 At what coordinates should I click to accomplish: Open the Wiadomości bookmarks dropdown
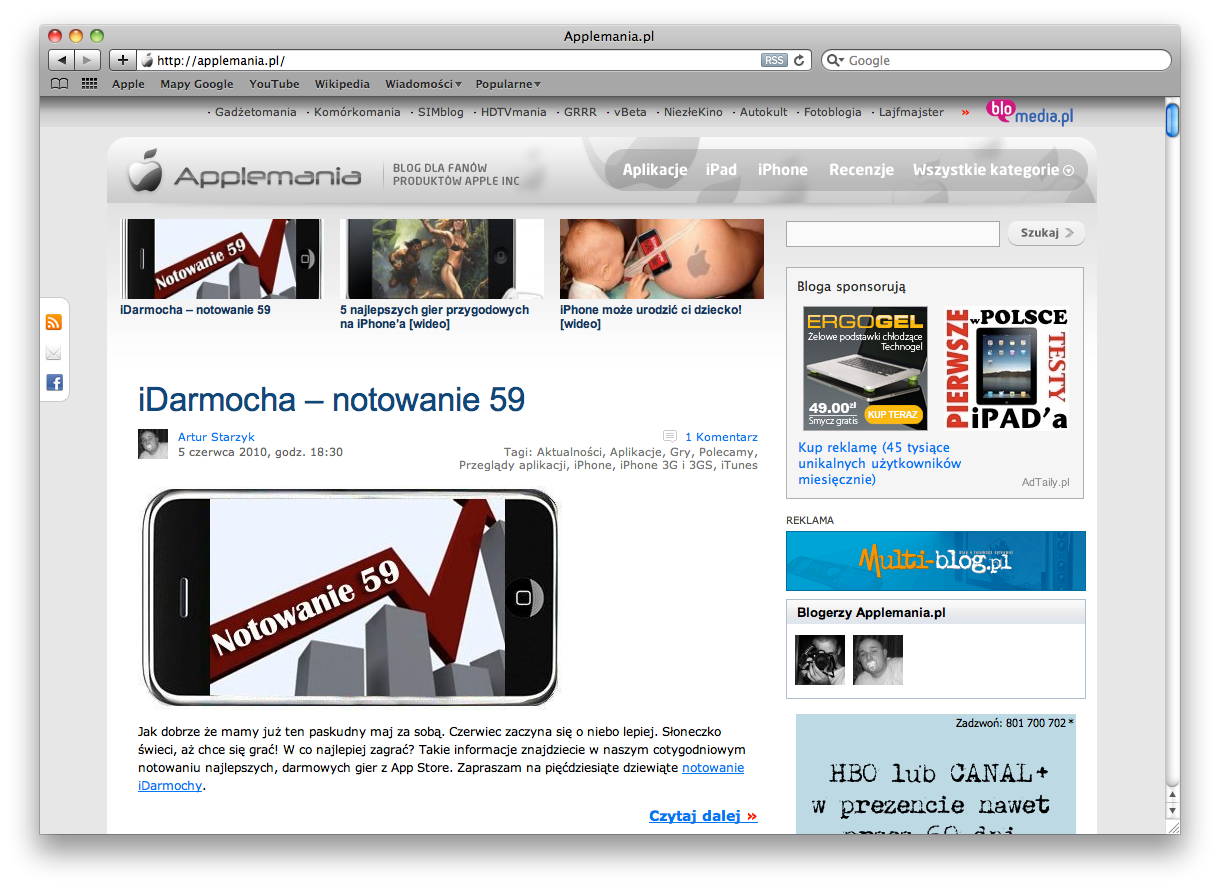(423, 84)
